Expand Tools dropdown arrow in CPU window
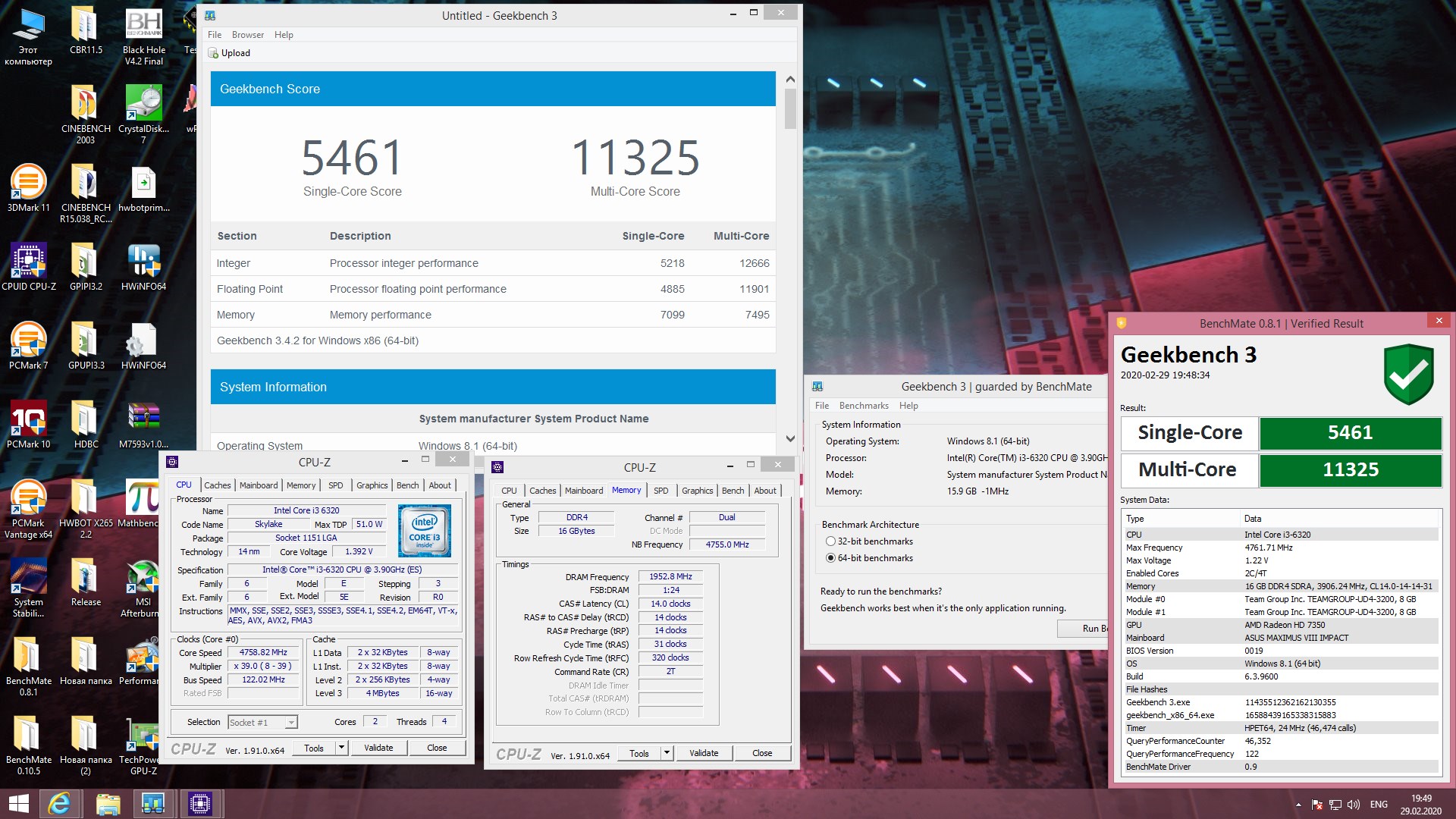Viewport: 1456px width, 819px height. coord(341,748)
